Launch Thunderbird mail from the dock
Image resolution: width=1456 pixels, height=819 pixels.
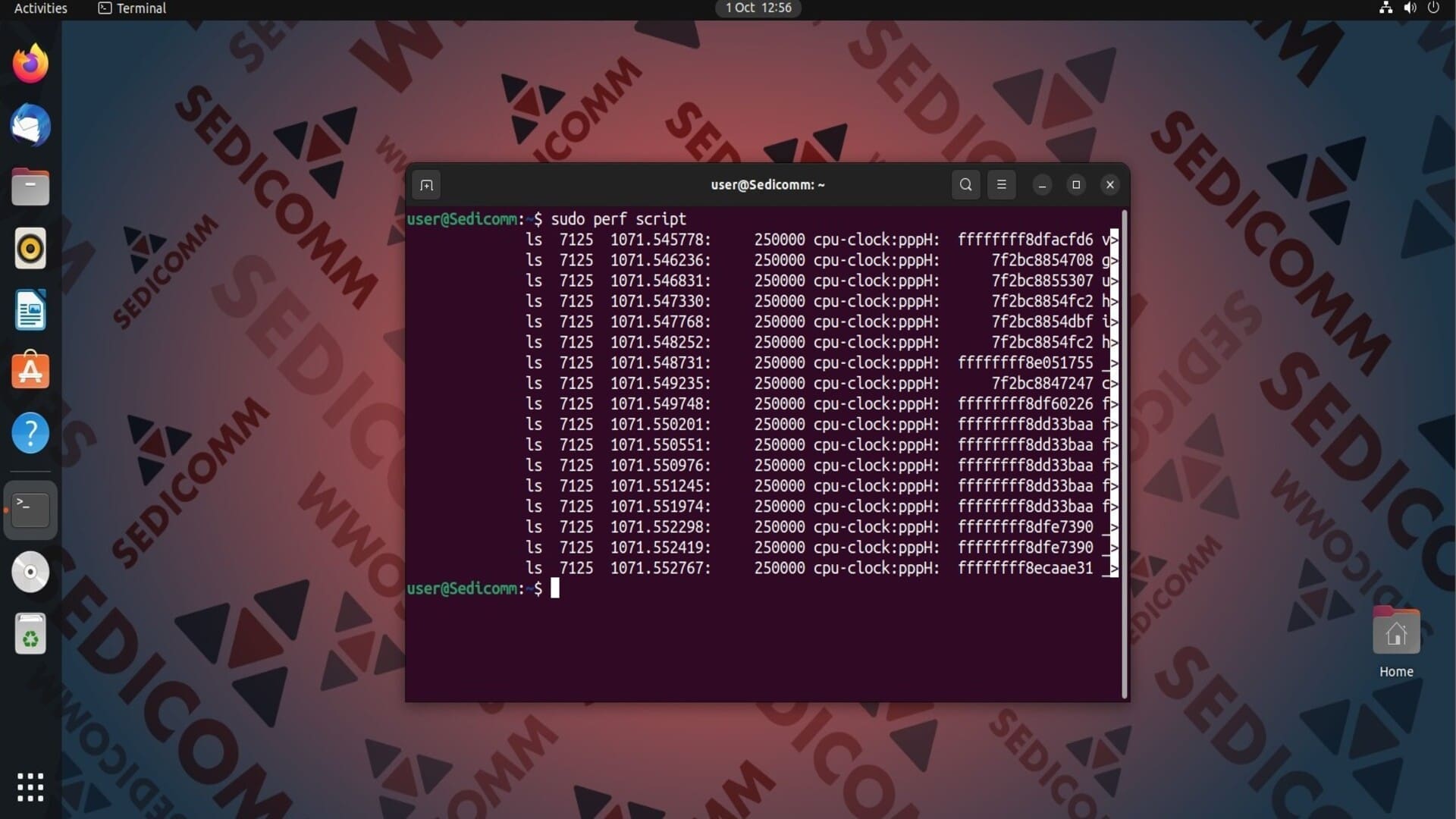[30, 125]
